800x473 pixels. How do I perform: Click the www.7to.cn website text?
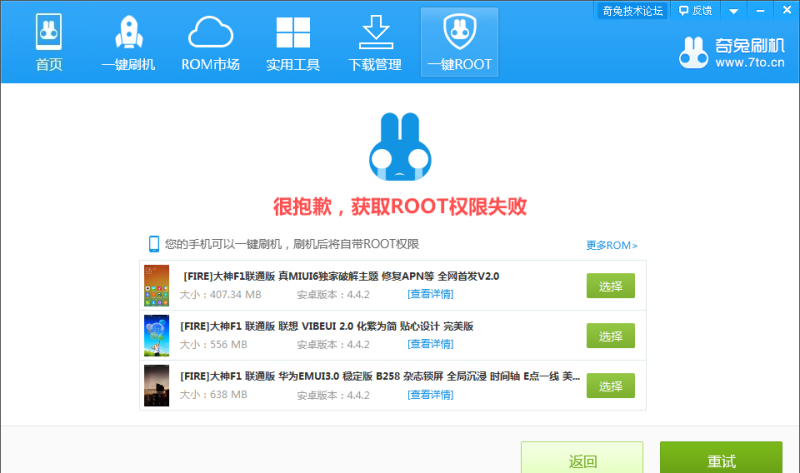[749, 63]
